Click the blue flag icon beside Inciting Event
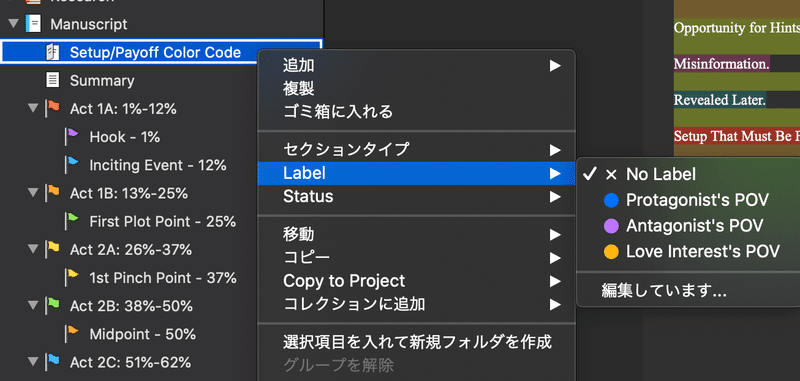Viewport: 800px width, 381px height. pos(72,165)
